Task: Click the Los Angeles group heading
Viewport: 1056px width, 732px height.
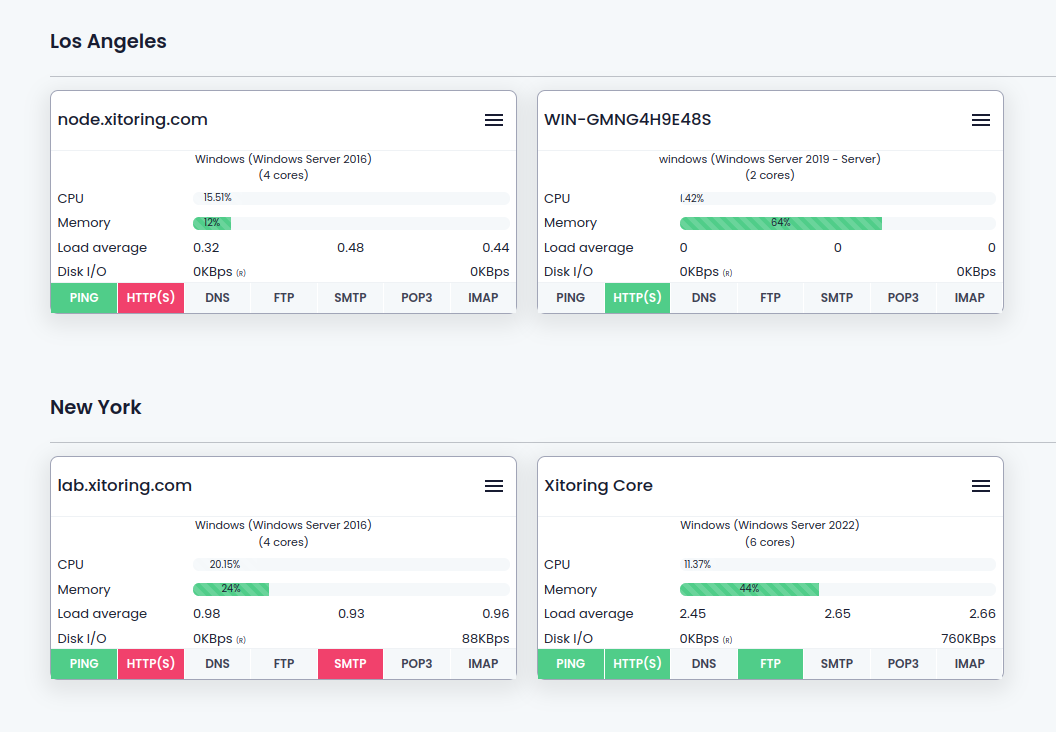Action: [x=108, y=41]
